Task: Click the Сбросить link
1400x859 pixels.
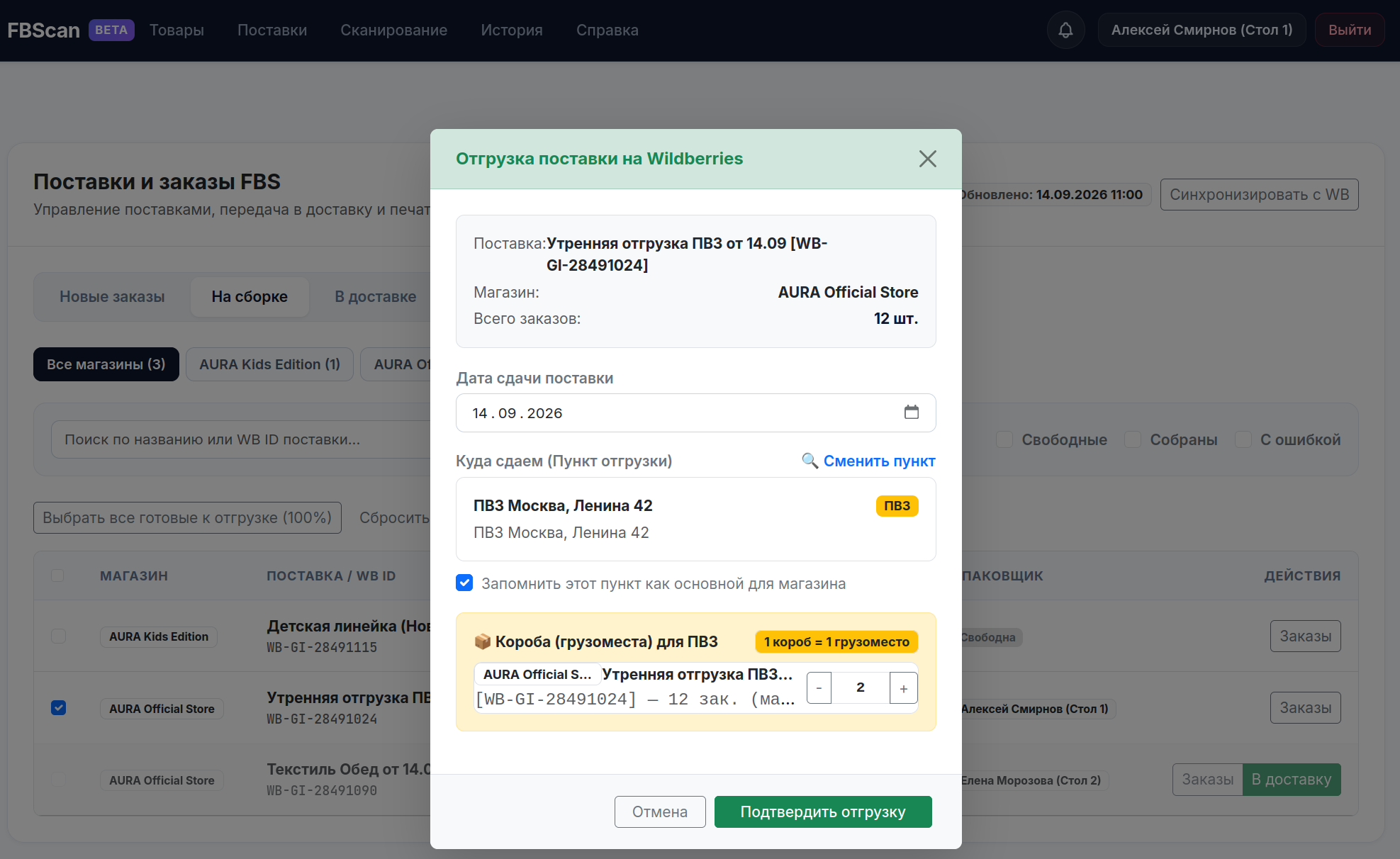Action: pyautogui.click(x=394, y=517)
